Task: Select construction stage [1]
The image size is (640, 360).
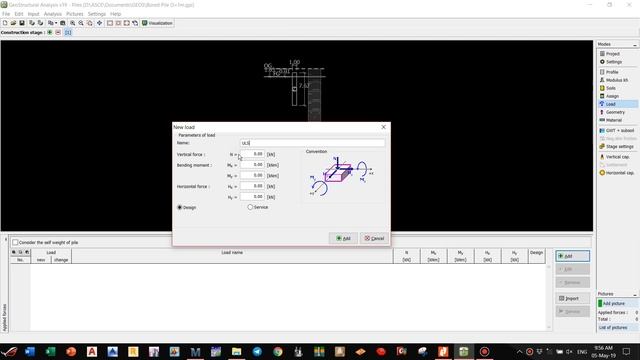Action: tap(68, 32)
